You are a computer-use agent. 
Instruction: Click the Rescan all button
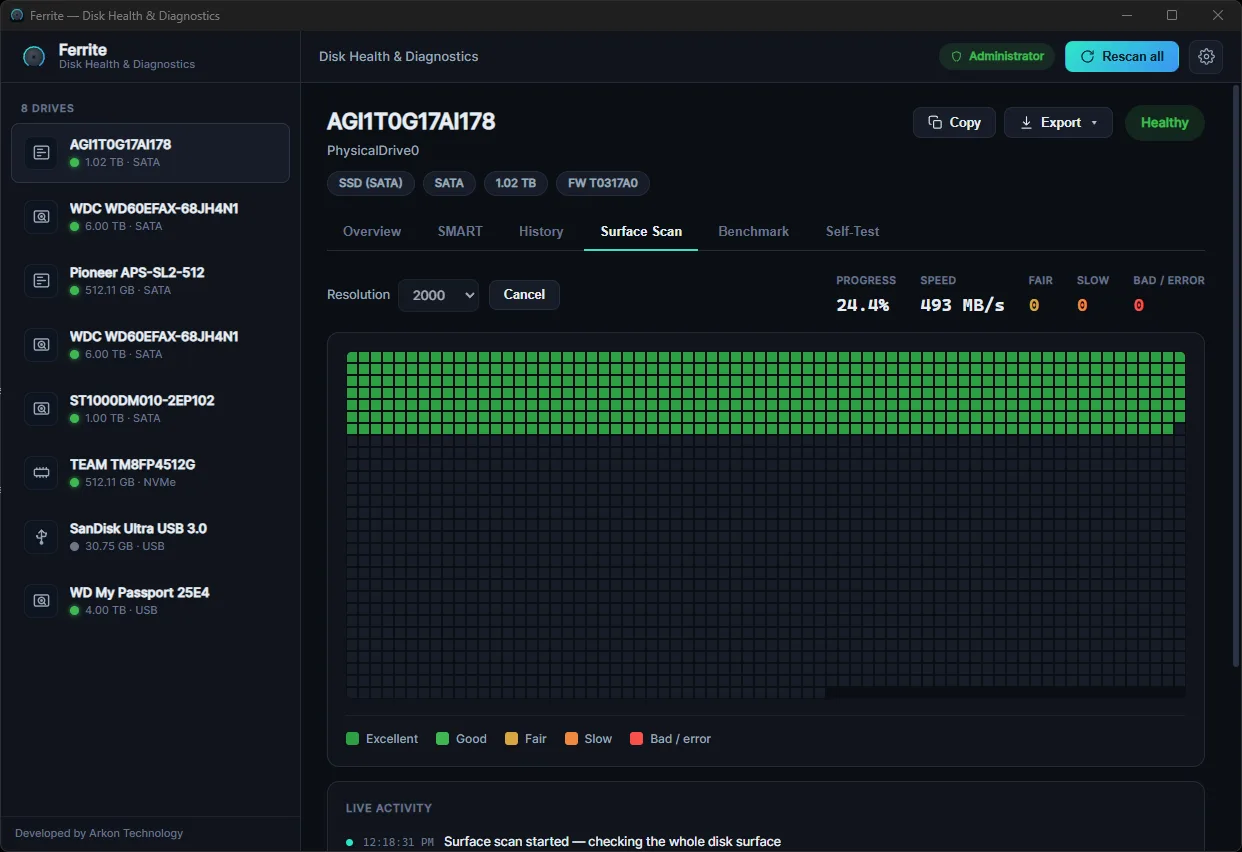[1122, 57]
